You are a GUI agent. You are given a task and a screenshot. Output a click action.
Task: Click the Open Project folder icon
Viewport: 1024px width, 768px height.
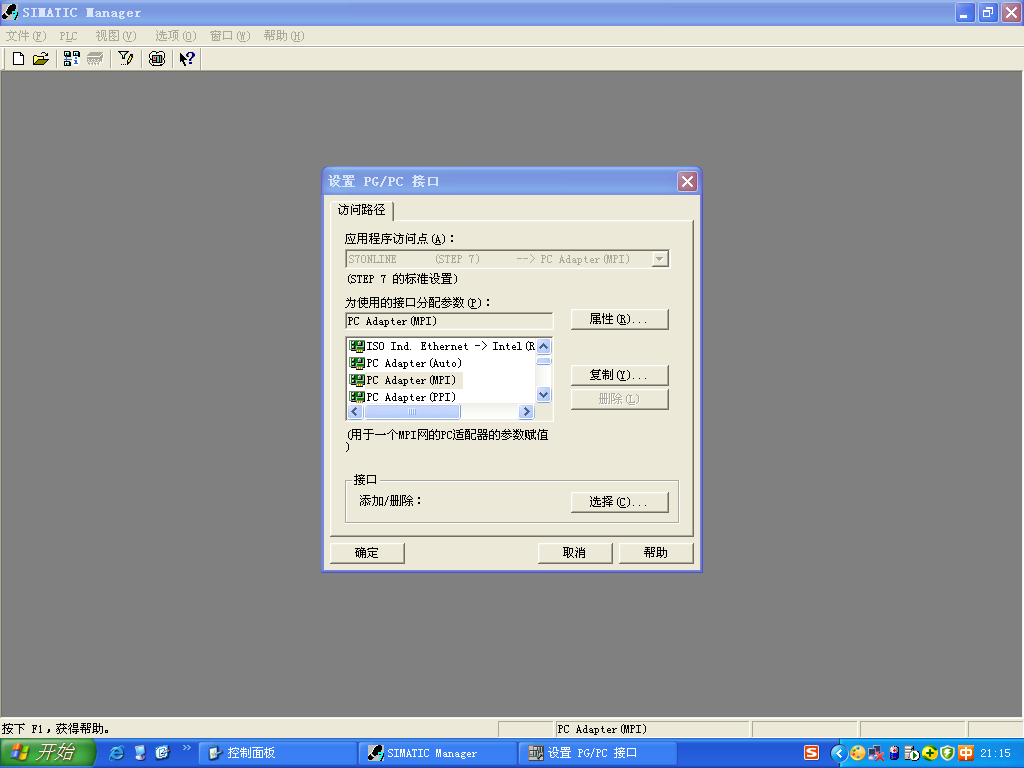(40, 59)
